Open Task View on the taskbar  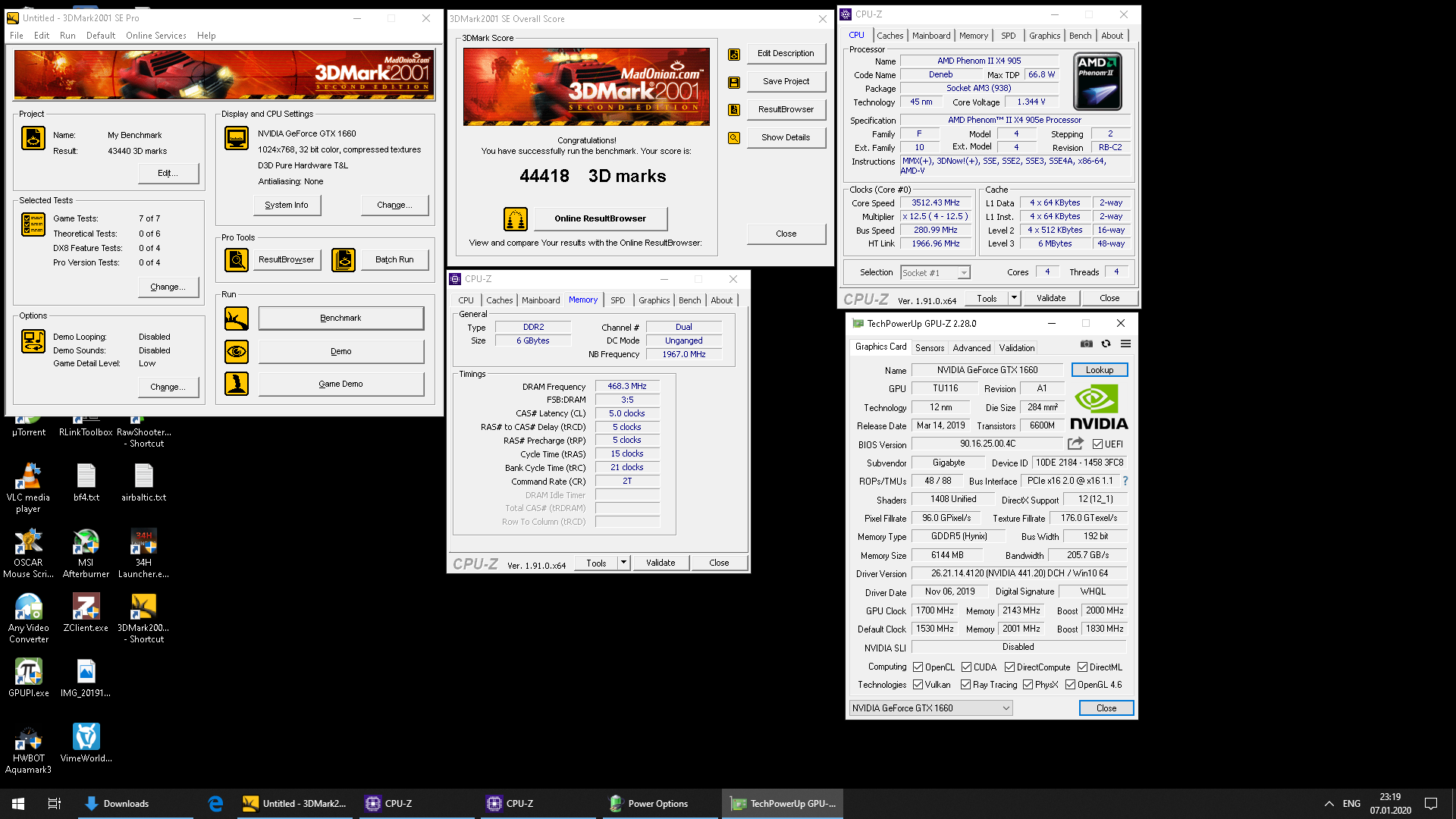click(55, 804)
